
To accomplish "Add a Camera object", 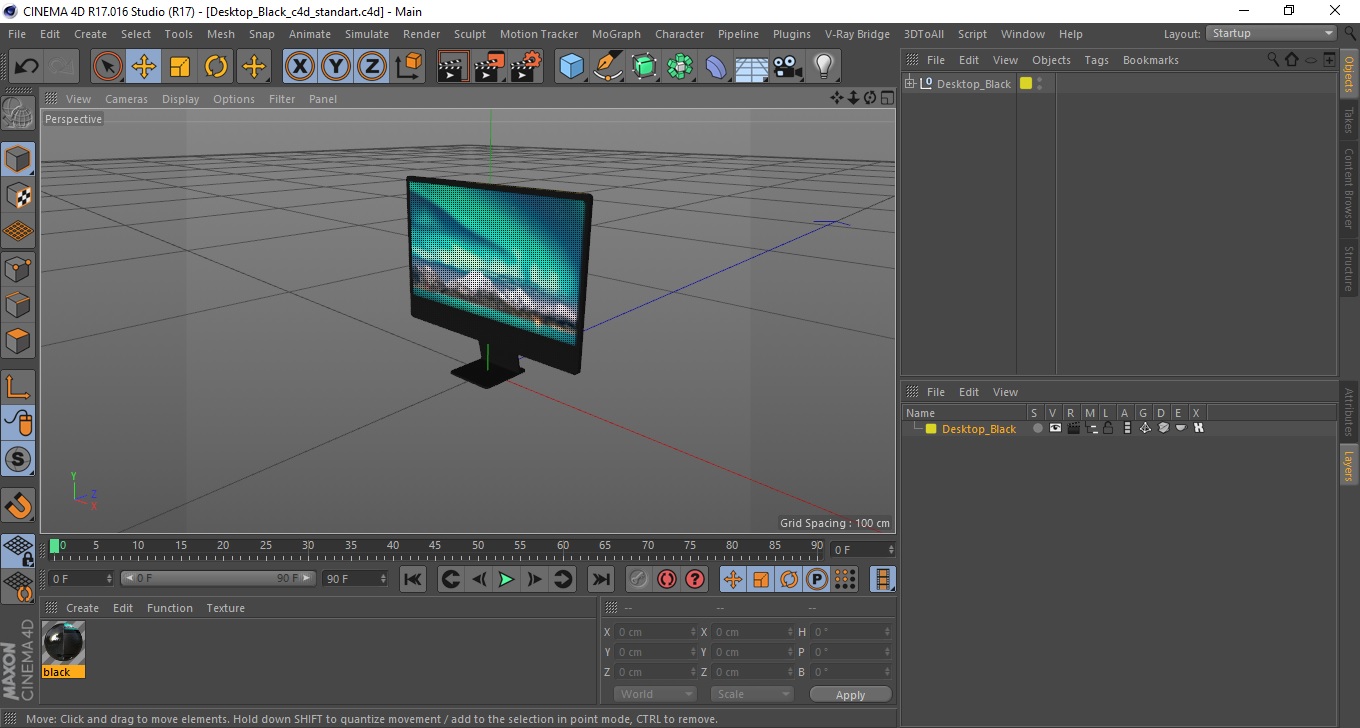I will click(x=788, y=67).
